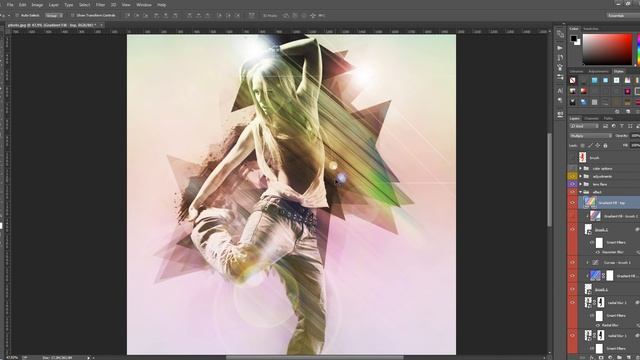Select the Curves - brush 1 layer
Image resolution: width=640 pixels, height=360 pixels.
[x=609, y=262]
